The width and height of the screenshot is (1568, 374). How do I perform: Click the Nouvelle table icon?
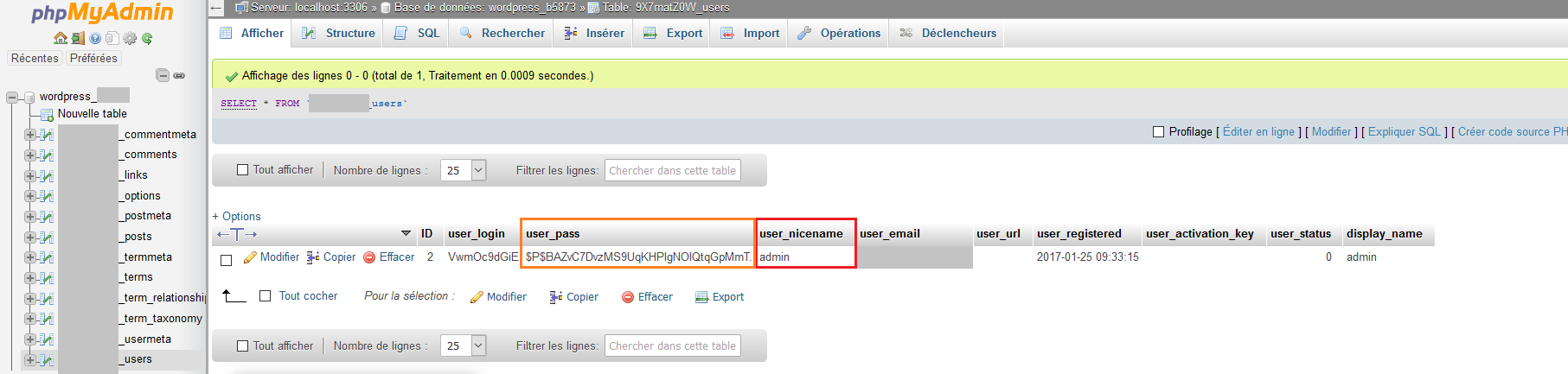[x=48, y=114]
